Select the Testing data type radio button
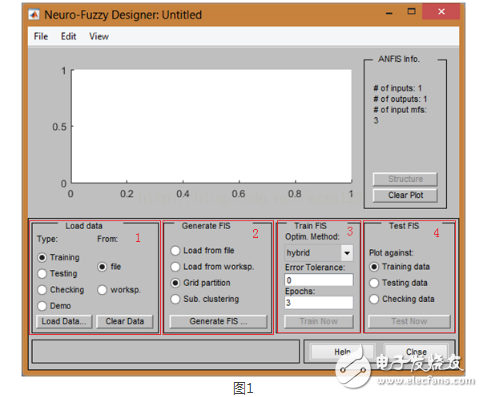Viewport: 483px width, 397px height. pos(42,274)
